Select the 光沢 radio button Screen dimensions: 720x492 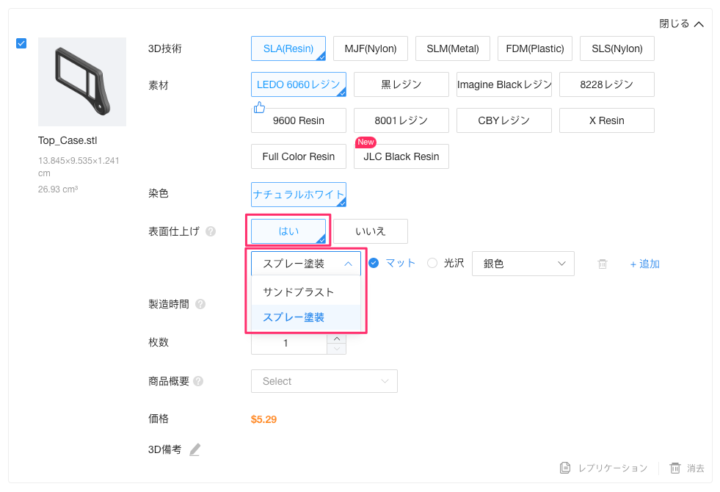point(432,263)
